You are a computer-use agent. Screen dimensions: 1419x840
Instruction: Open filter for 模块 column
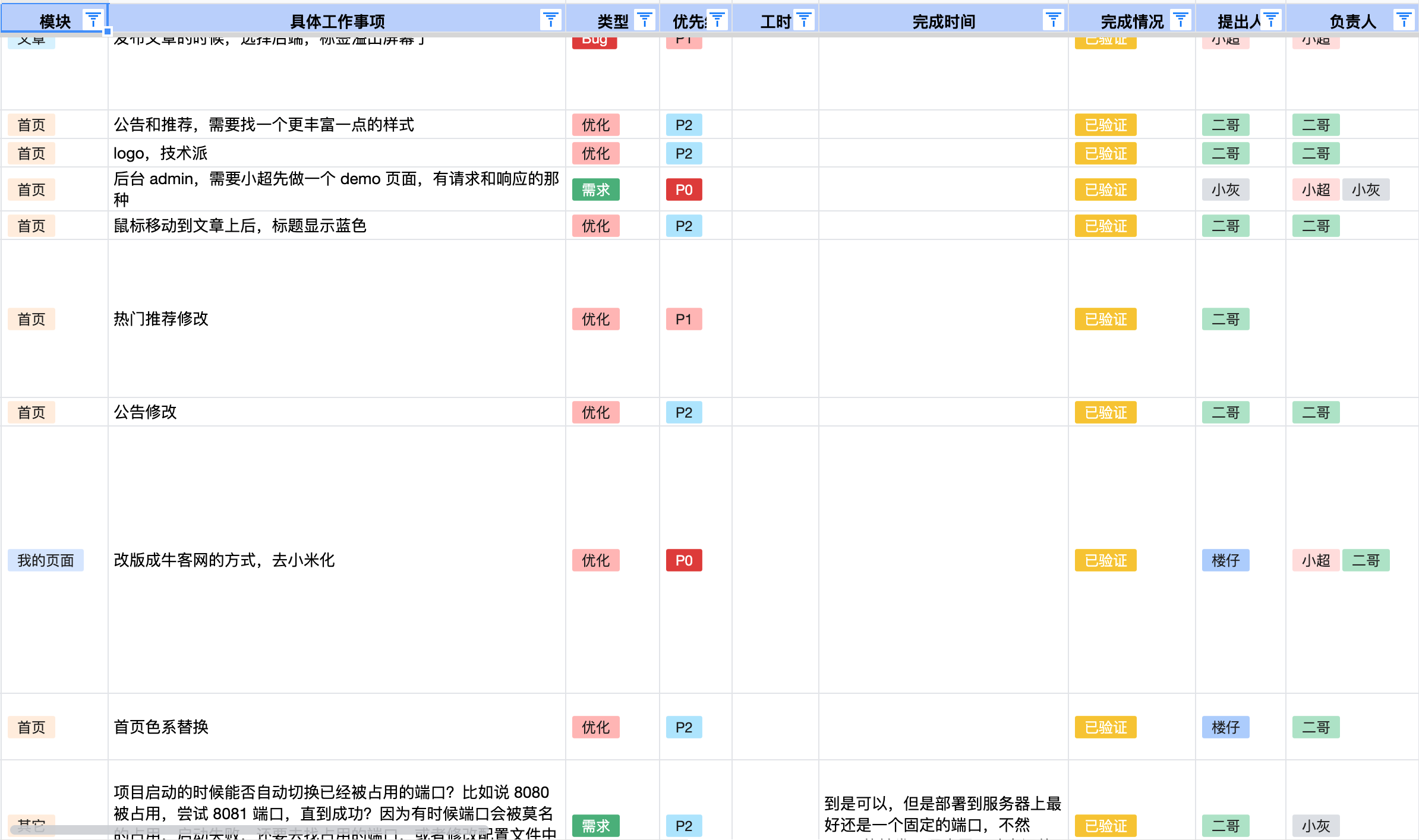93,21
